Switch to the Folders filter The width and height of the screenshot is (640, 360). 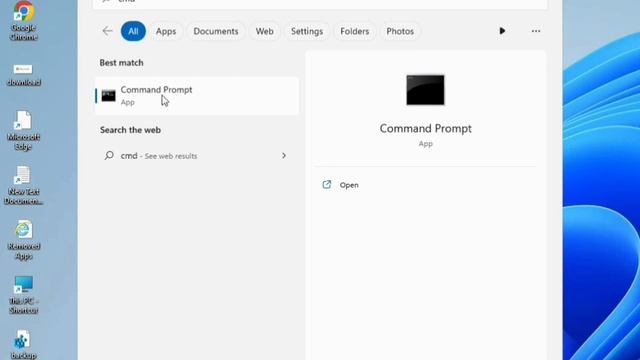pyautogui.click(x=355, y=31)
